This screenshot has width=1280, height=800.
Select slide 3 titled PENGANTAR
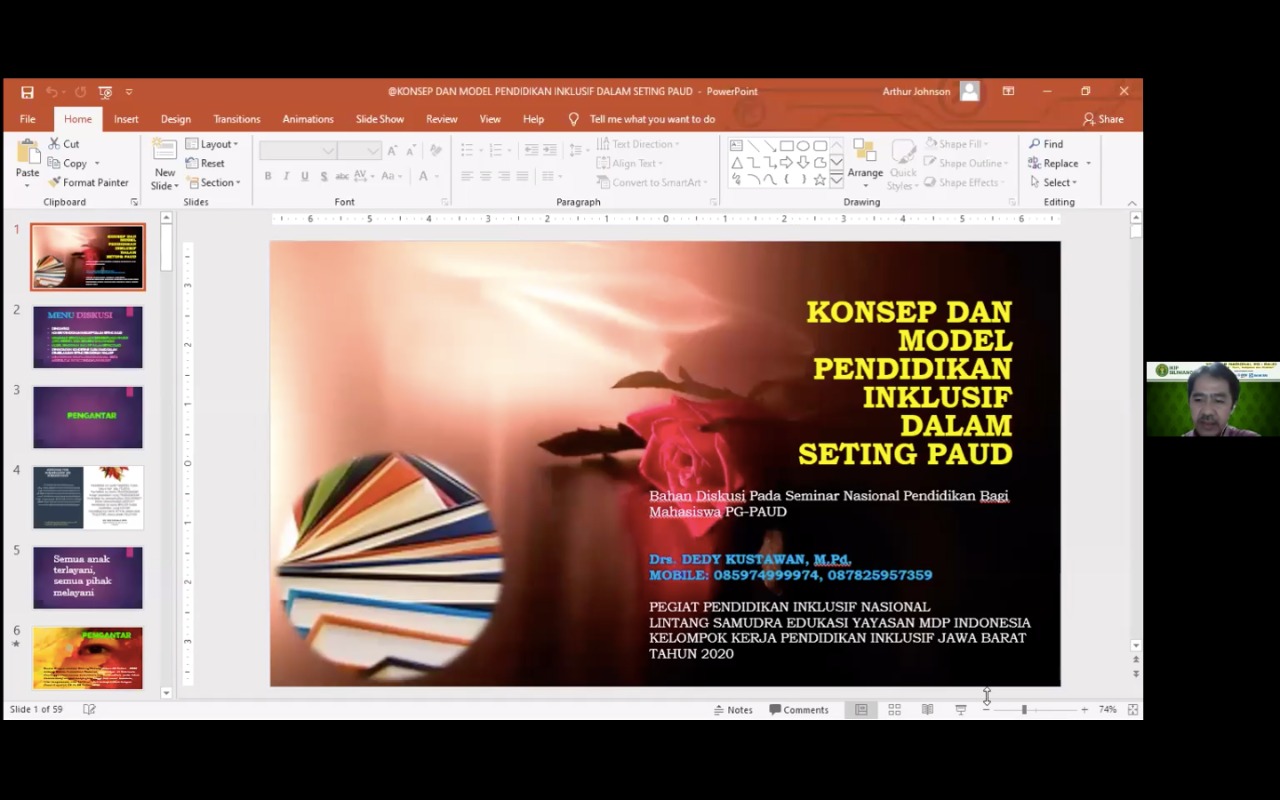point(88,416)
